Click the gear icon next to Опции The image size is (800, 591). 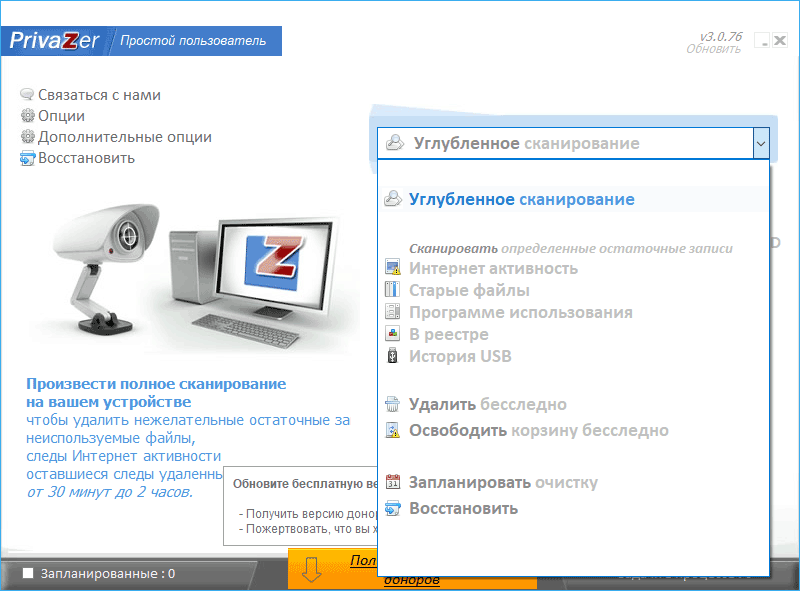point(28,116)
